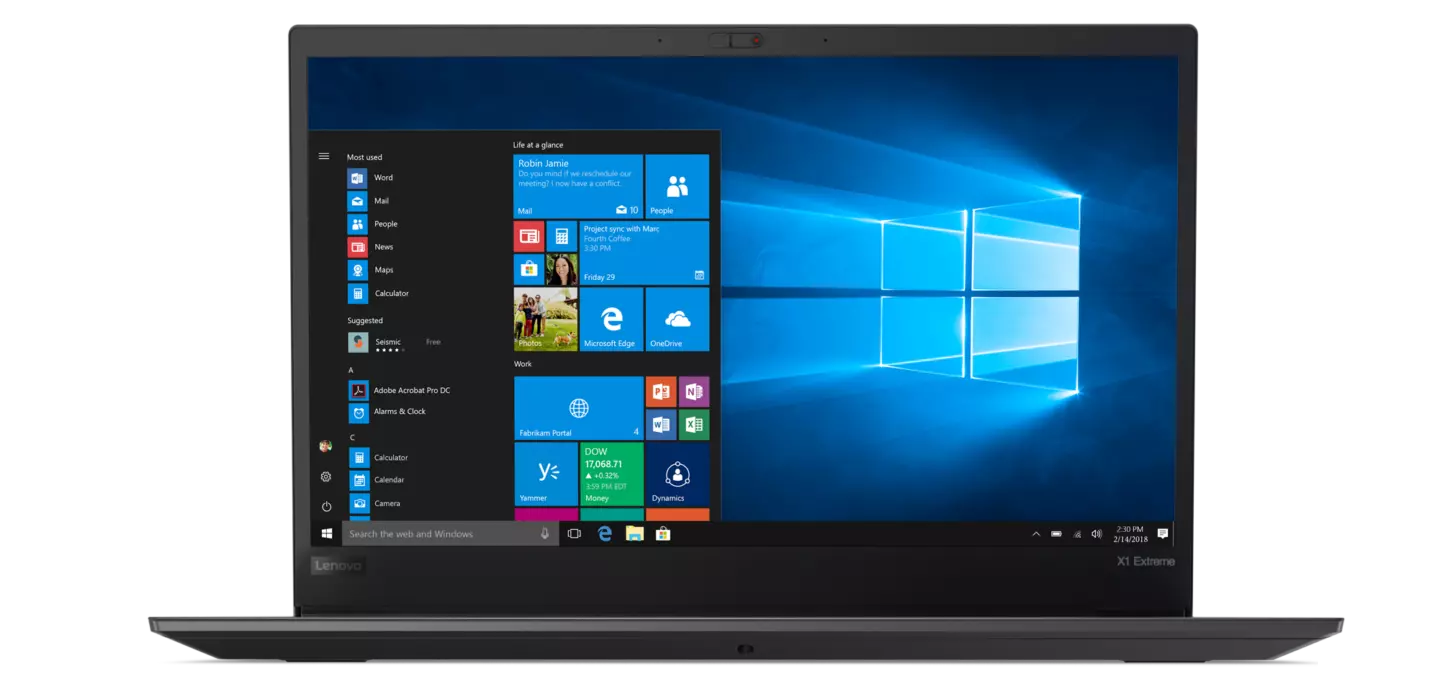
Task: Click the 'Most used' heading
Action: [x=364, y=157]
